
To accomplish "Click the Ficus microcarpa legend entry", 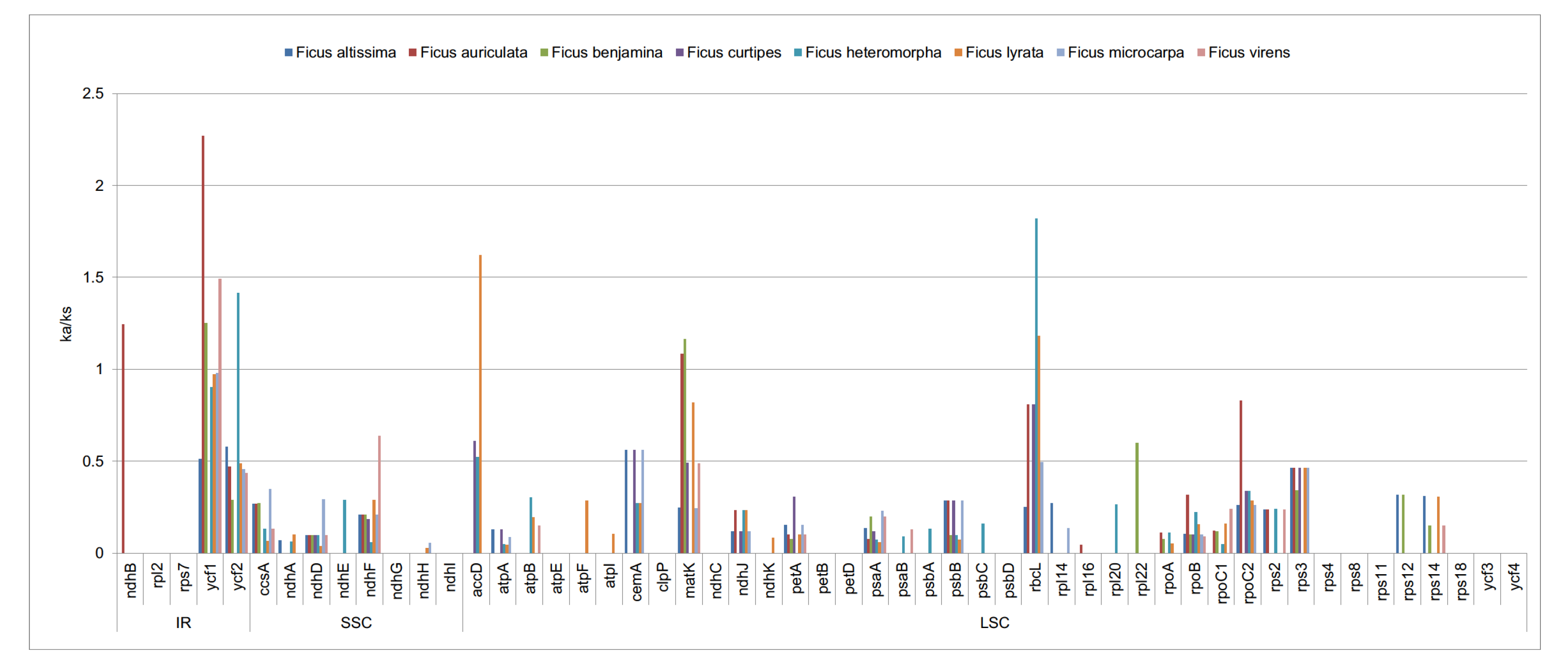I will click(1125, 53).
